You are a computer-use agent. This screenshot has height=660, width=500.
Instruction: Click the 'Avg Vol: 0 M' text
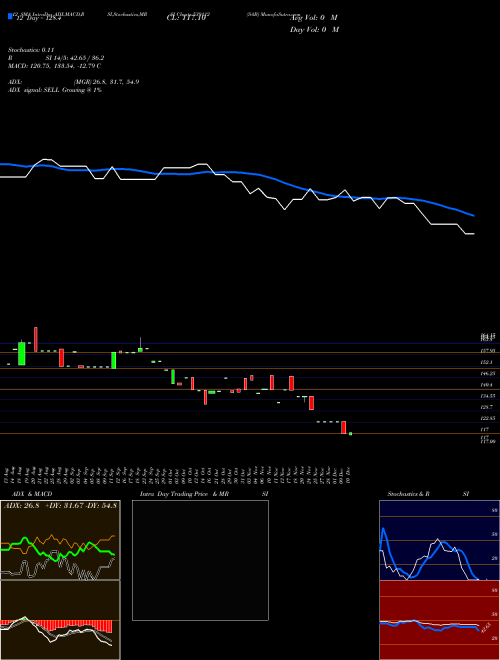pyautogui.click(x=314, y=18)
